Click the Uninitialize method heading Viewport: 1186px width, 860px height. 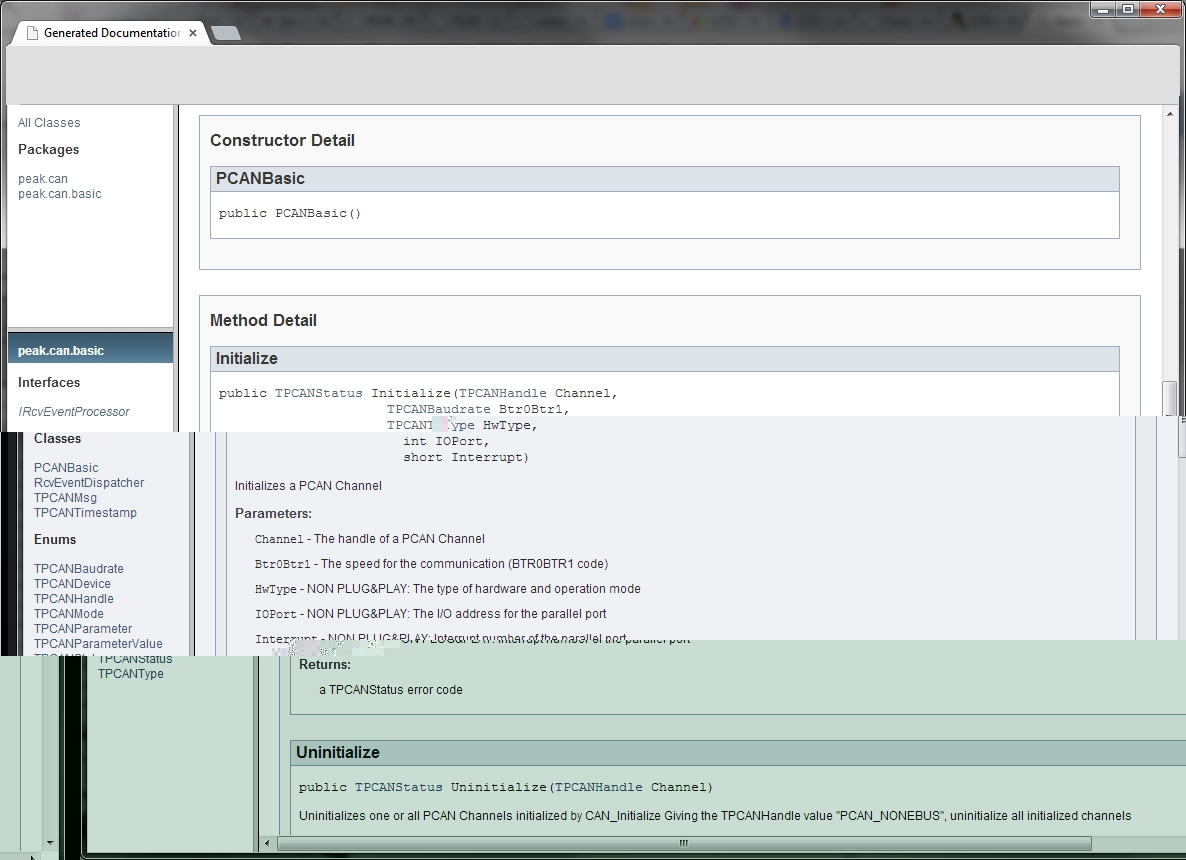click(x=337, y=753)
